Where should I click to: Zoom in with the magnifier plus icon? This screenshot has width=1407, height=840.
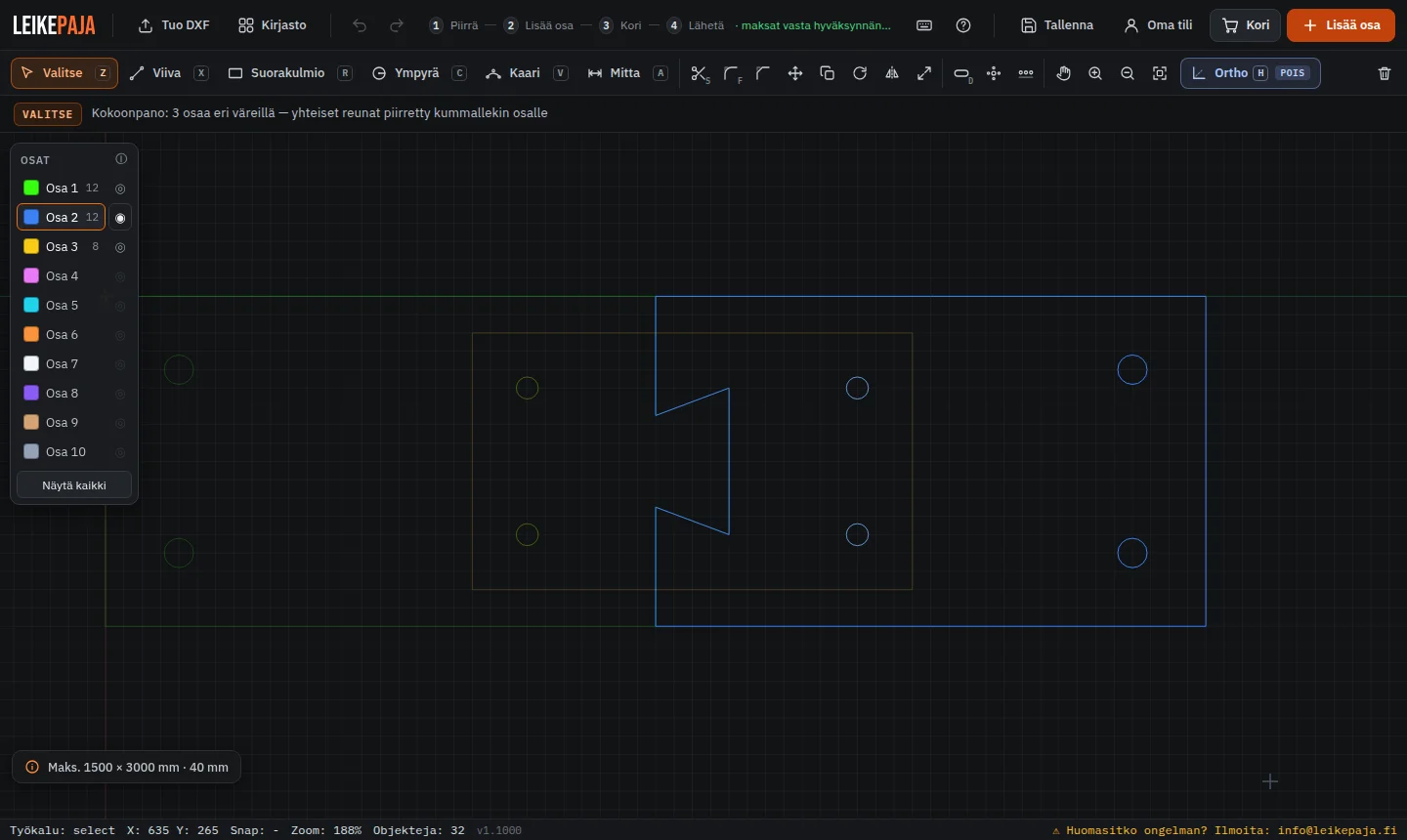pyautogui.click(x=1095, y=73)
